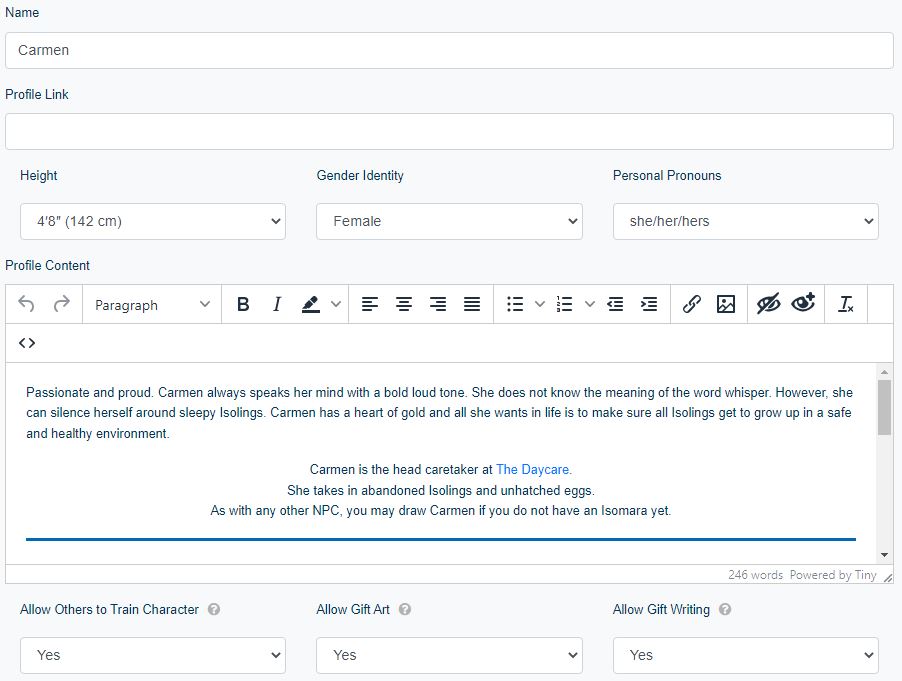Clear formatting from selected text
This screenshot has width=902, height=681.
[x=846, y=305]
